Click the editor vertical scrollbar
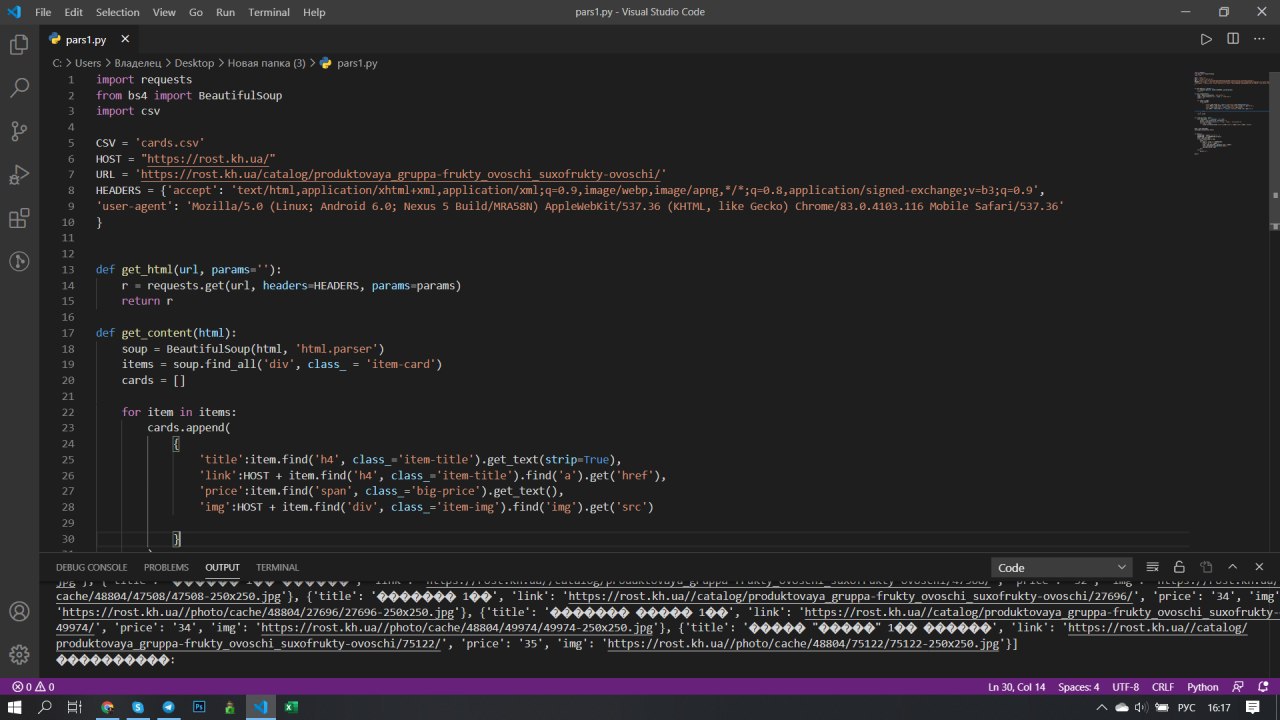 1274,310
